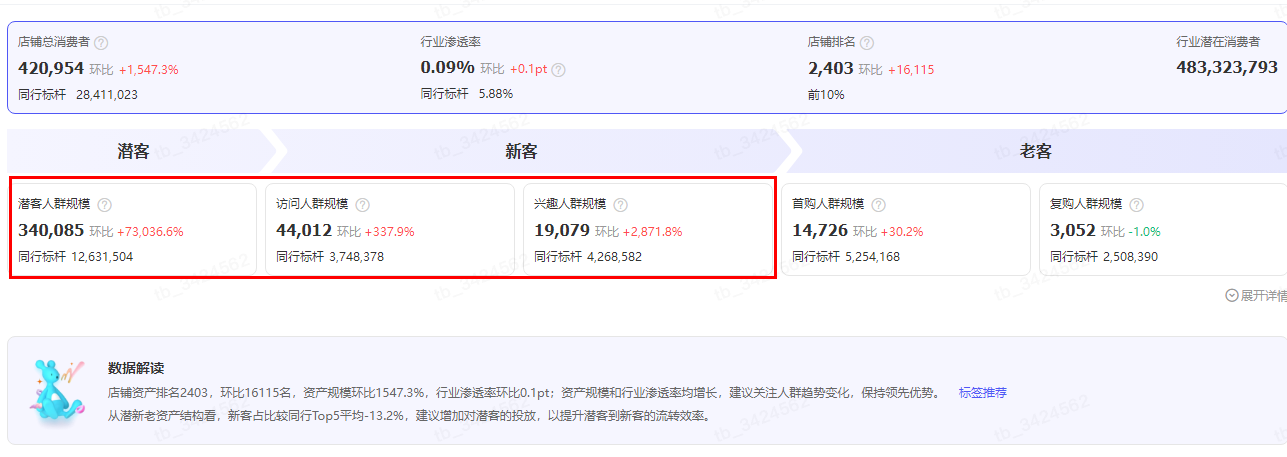Screen dimensions: 1287x457
Task: Select the 老客 stage header
Action: coord(1035,152)
